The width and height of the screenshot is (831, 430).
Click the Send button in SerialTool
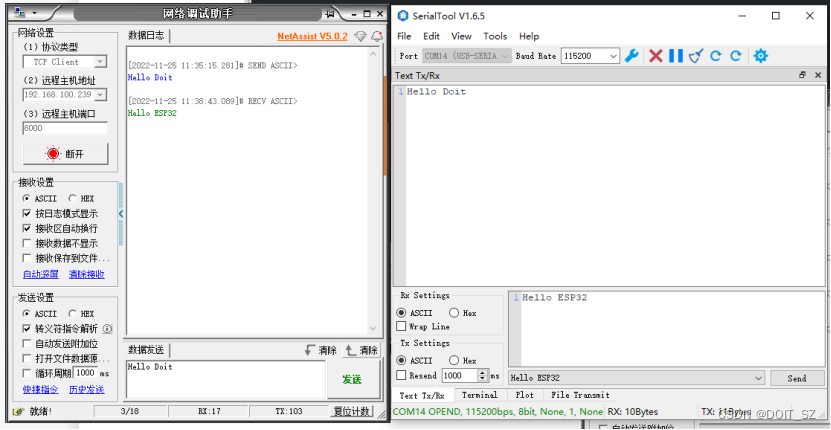(x=797, y=378)
